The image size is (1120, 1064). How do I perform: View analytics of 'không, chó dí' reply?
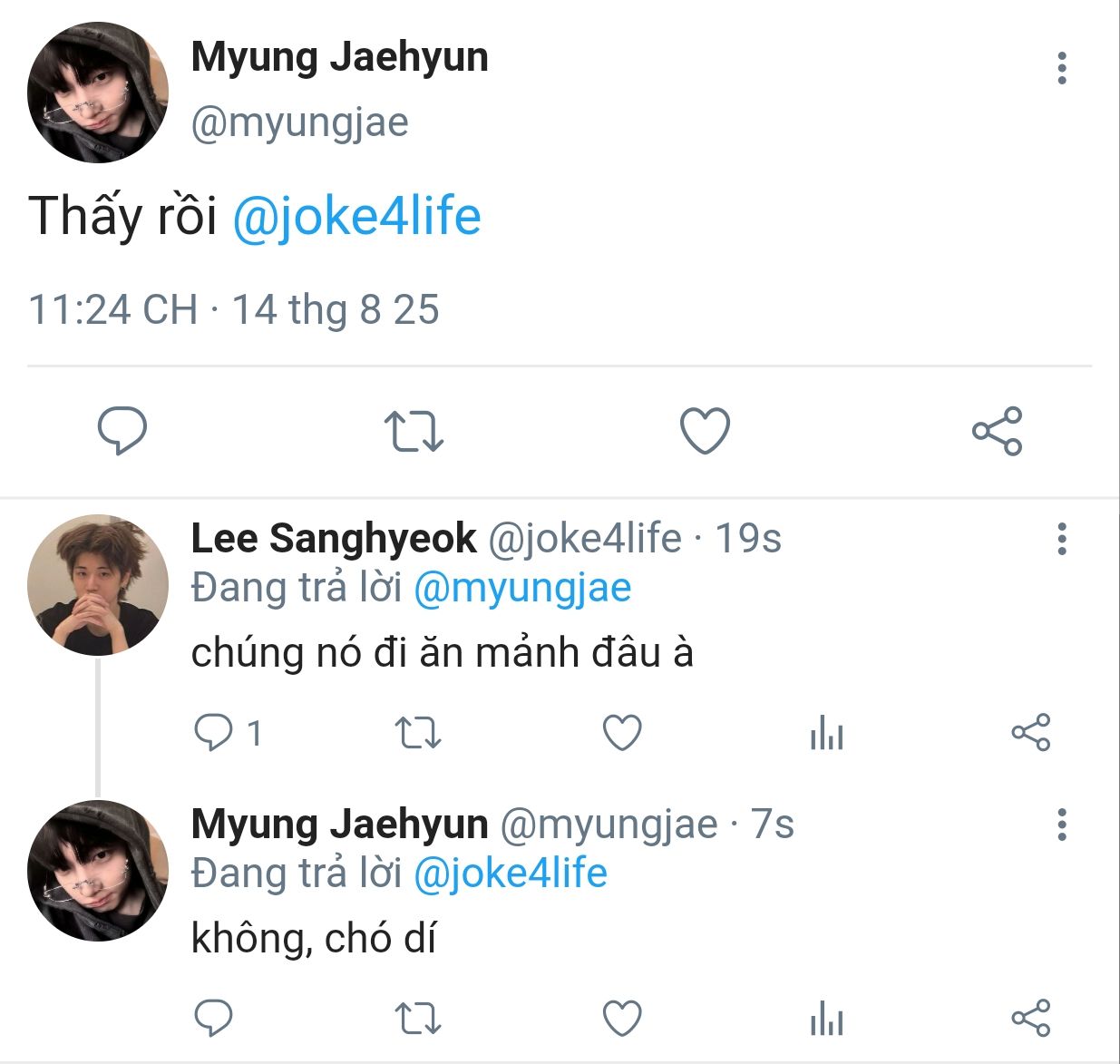pos(826,1018)
